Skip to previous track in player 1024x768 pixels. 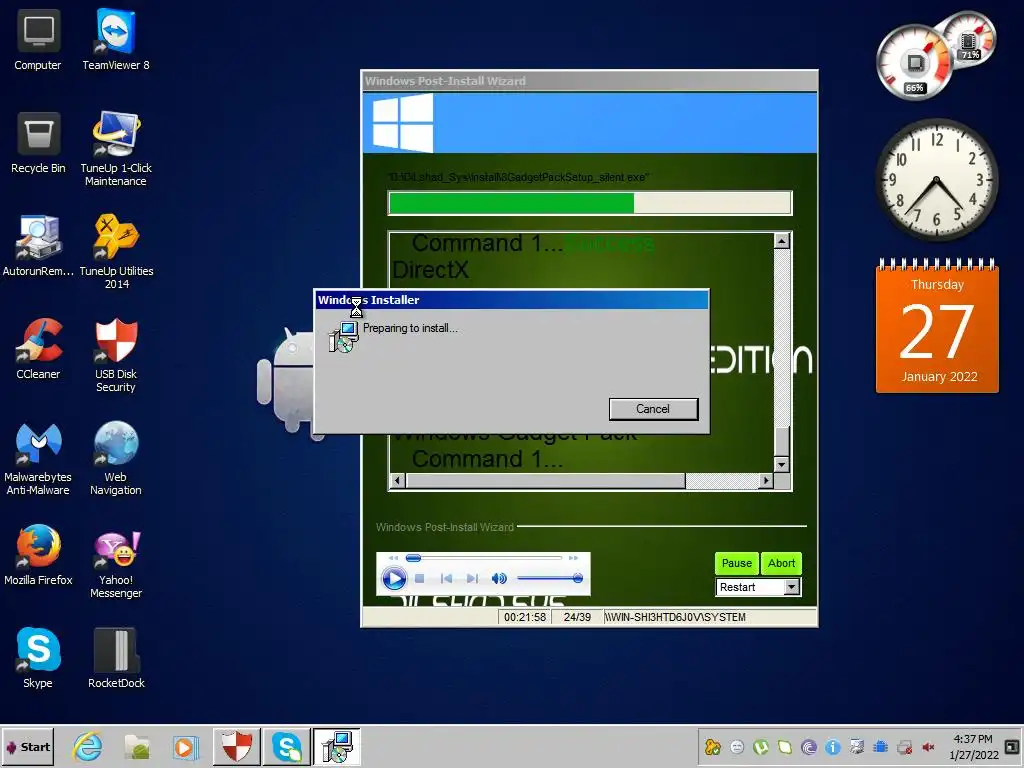(446, 579)
